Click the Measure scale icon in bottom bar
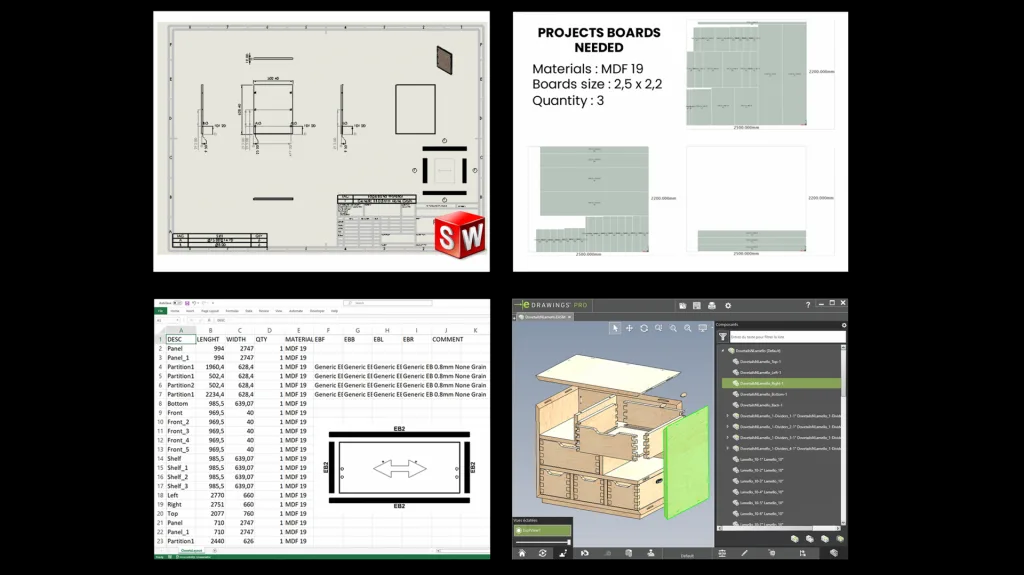The image size is (1024, 575). pyautogui.click(x=722, y=553)
